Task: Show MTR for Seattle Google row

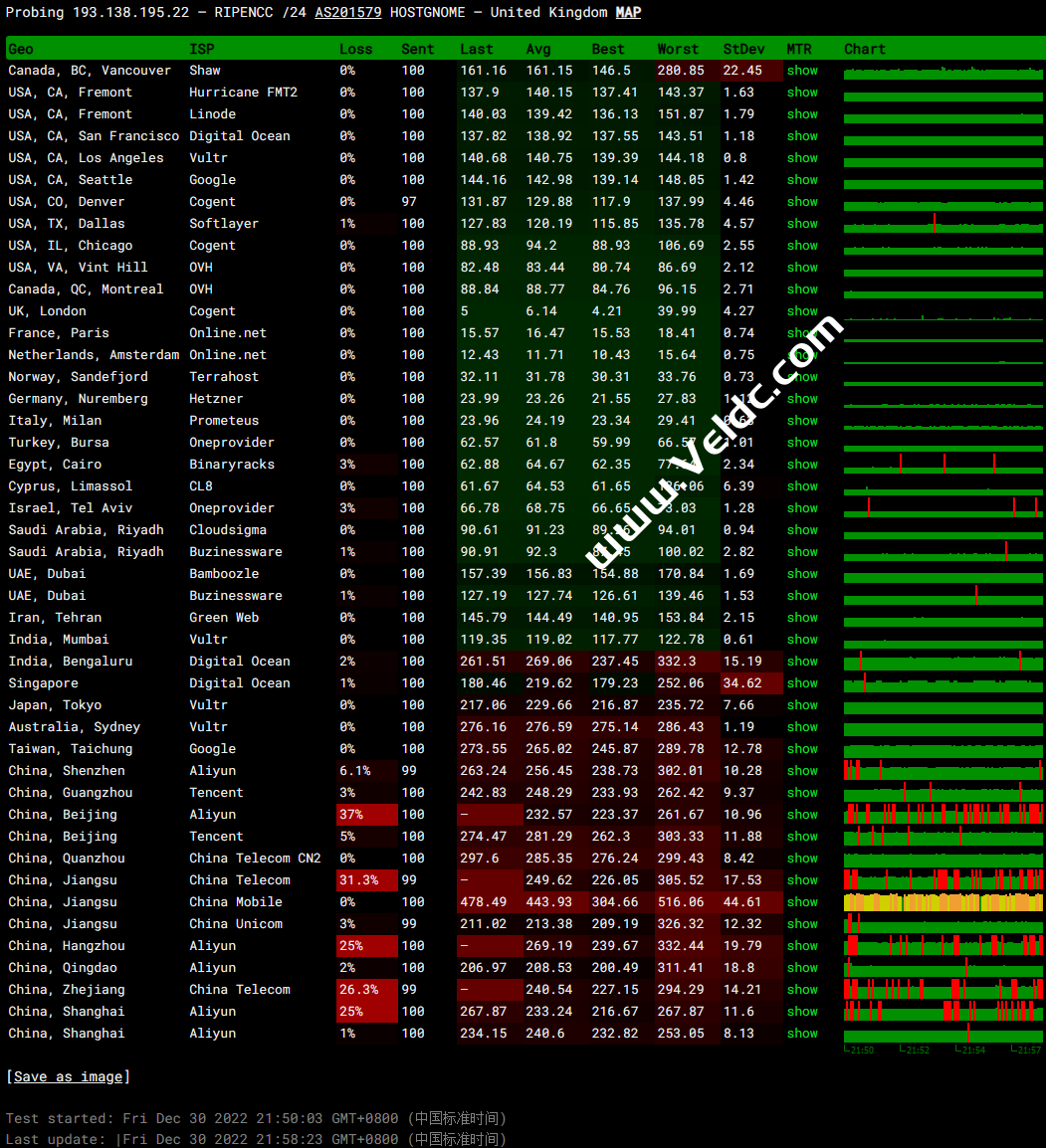Action: (802, 180)
